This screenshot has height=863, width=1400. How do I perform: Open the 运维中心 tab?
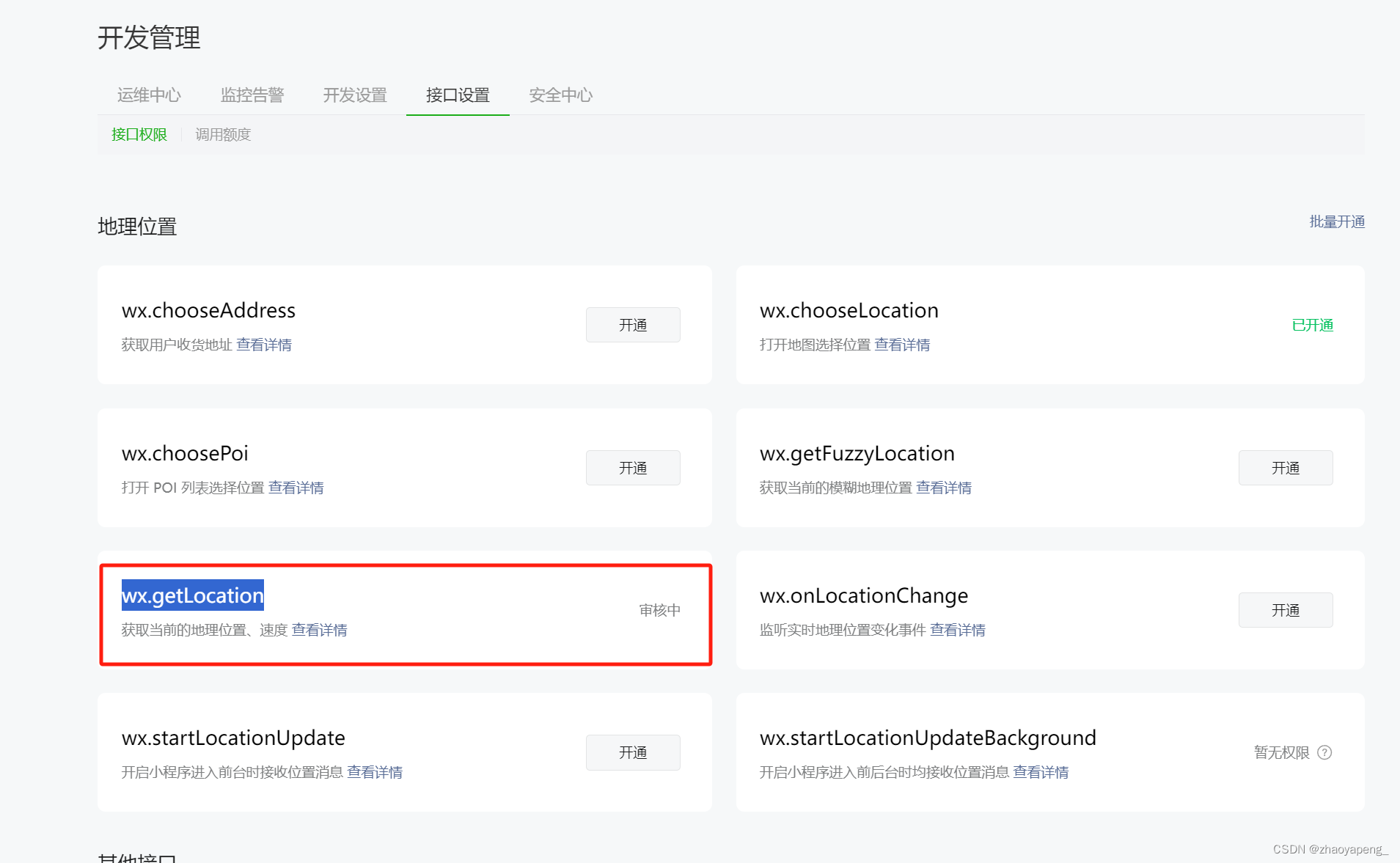[149, 95]
